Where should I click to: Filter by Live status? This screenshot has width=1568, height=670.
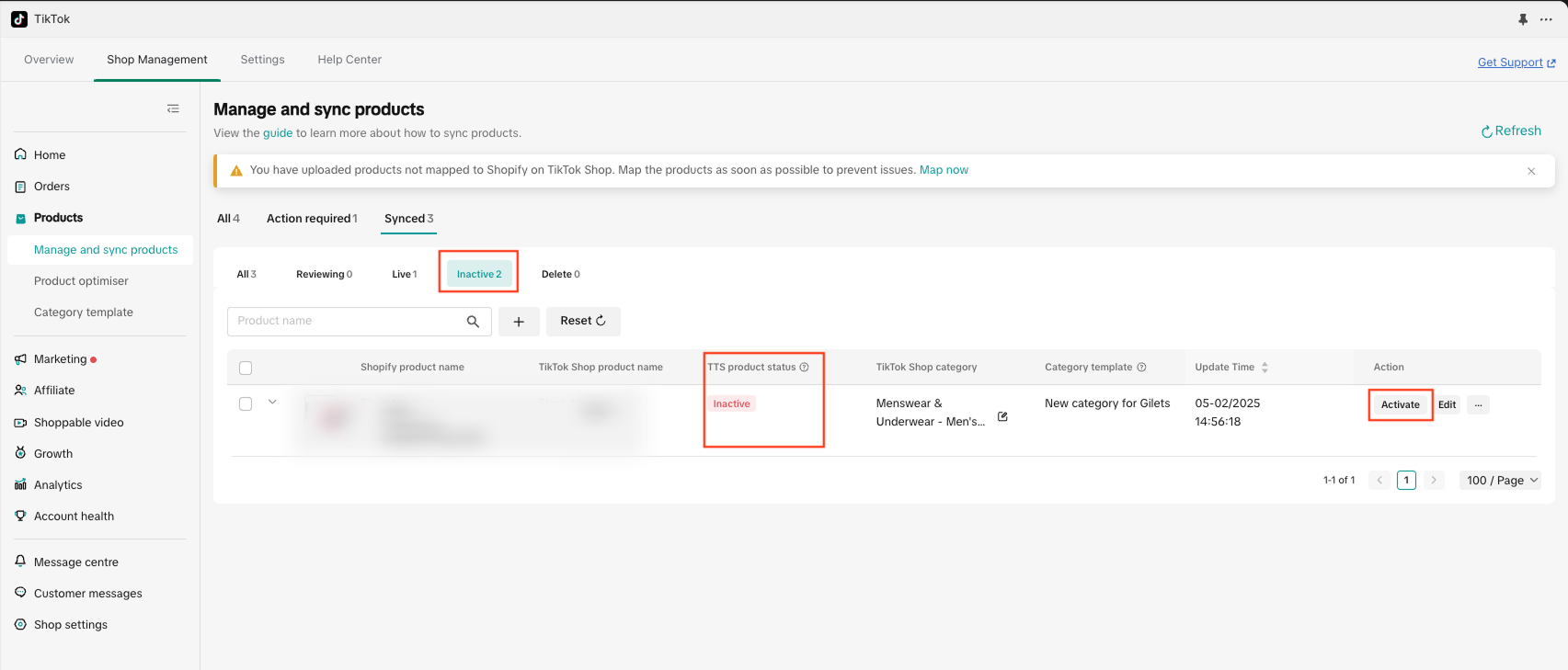pyautogui.click(x=405, y=274)
